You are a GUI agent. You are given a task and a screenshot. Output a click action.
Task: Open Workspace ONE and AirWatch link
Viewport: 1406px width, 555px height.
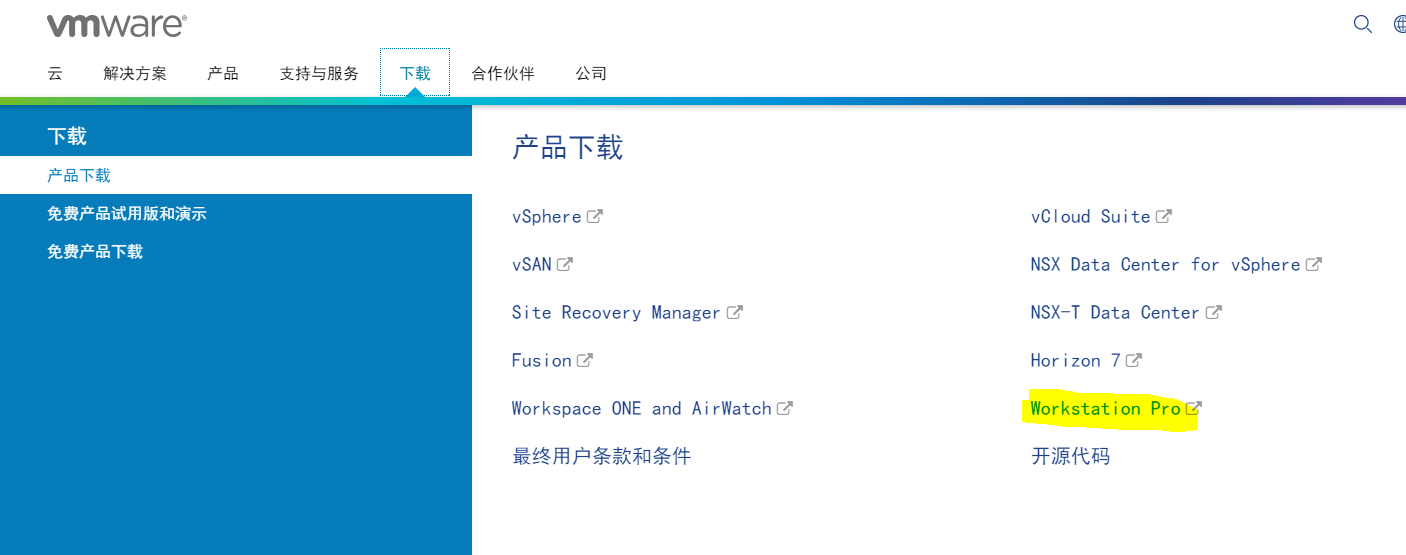[642, 408]
